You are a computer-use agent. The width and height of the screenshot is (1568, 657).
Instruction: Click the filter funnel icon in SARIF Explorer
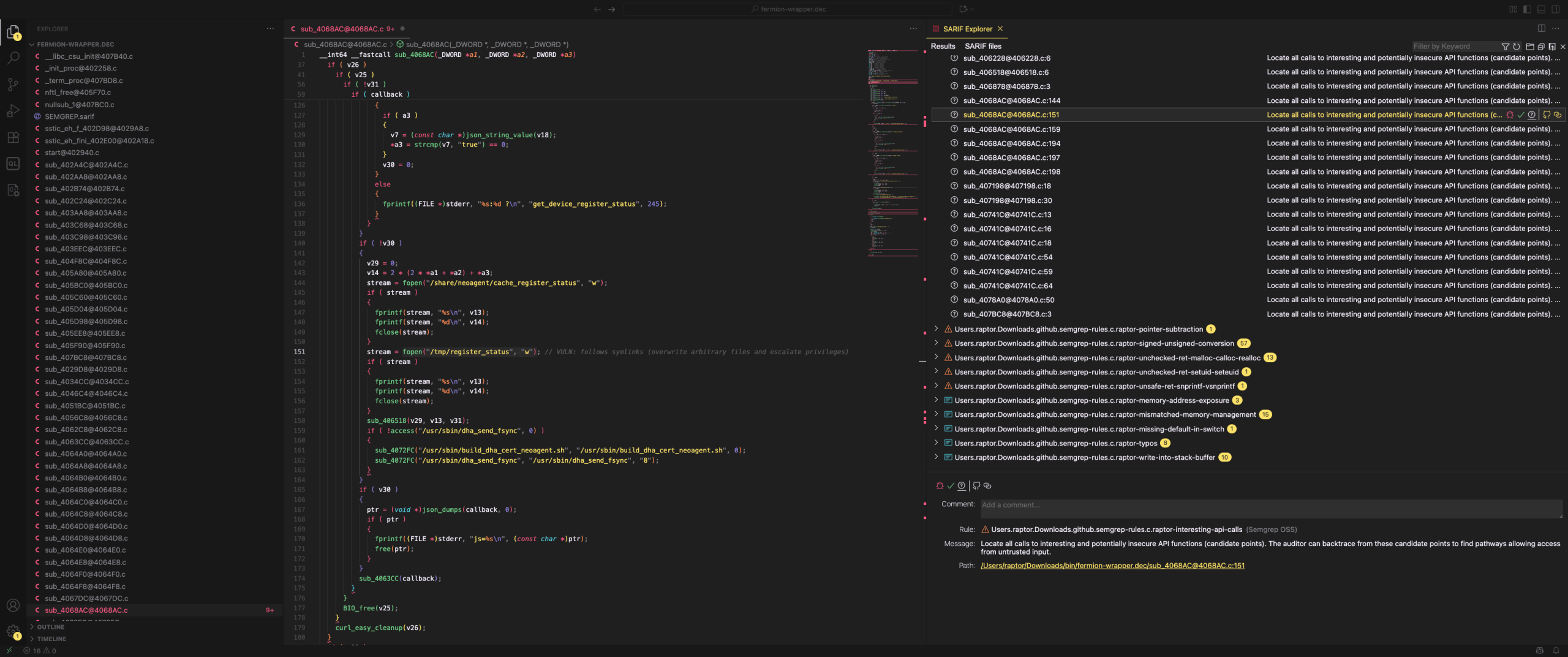1505,47
